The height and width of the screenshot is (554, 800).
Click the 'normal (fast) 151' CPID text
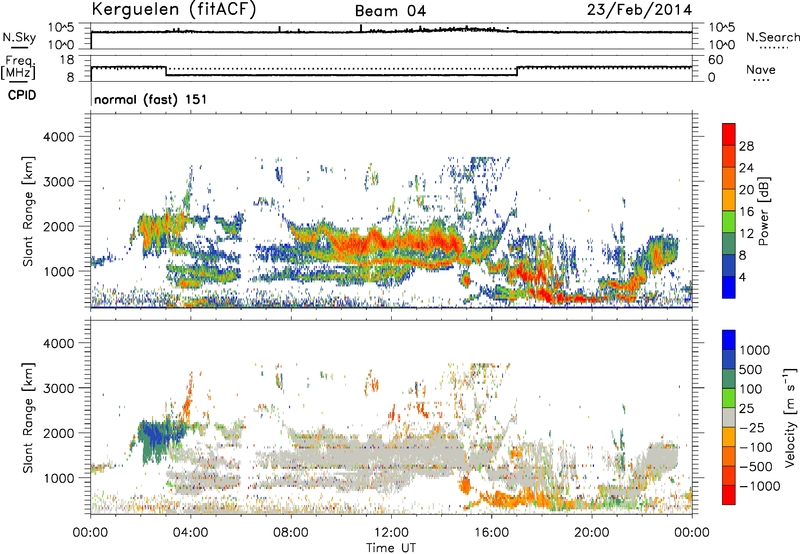(x=151, y=99)
